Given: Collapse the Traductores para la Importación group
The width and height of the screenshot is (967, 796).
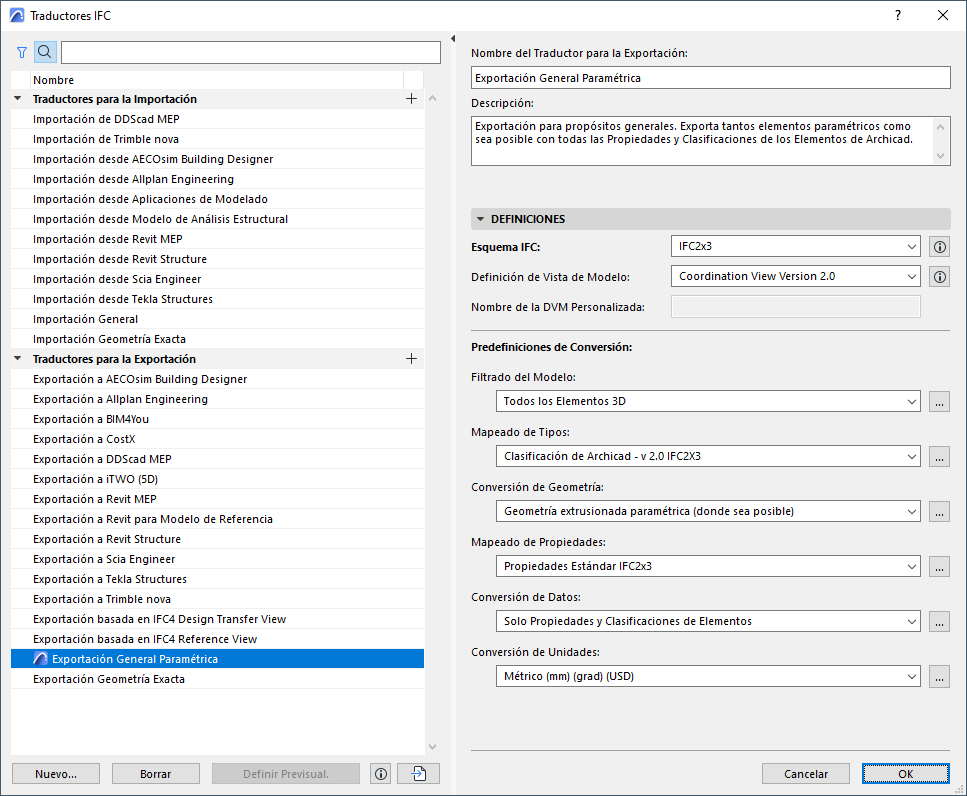Looking at the screenshot, I should (x=16, y=98).
